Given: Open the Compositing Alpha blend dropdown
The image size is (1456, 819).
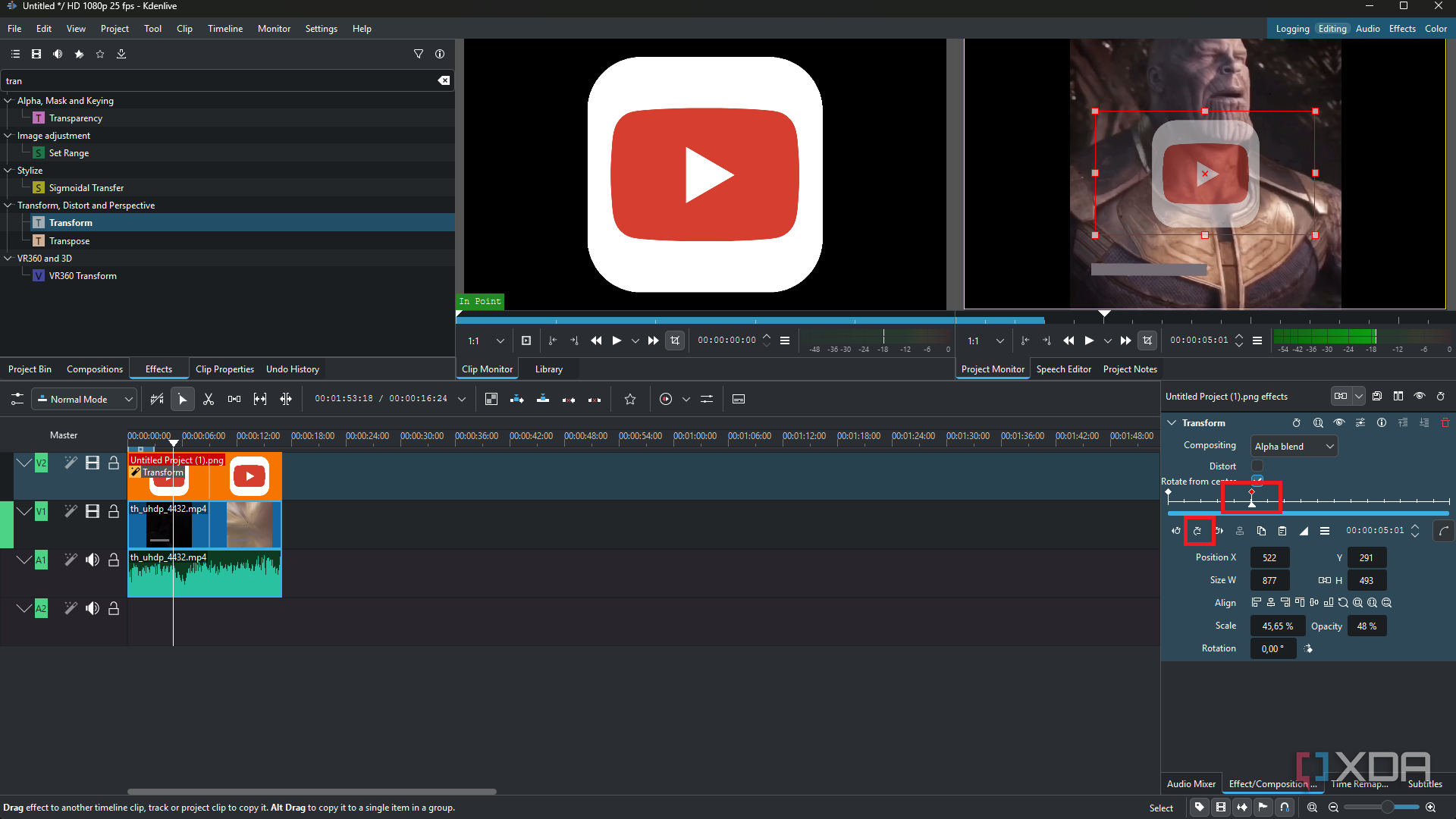Looking at the screenshot, I should point(1294,446).
